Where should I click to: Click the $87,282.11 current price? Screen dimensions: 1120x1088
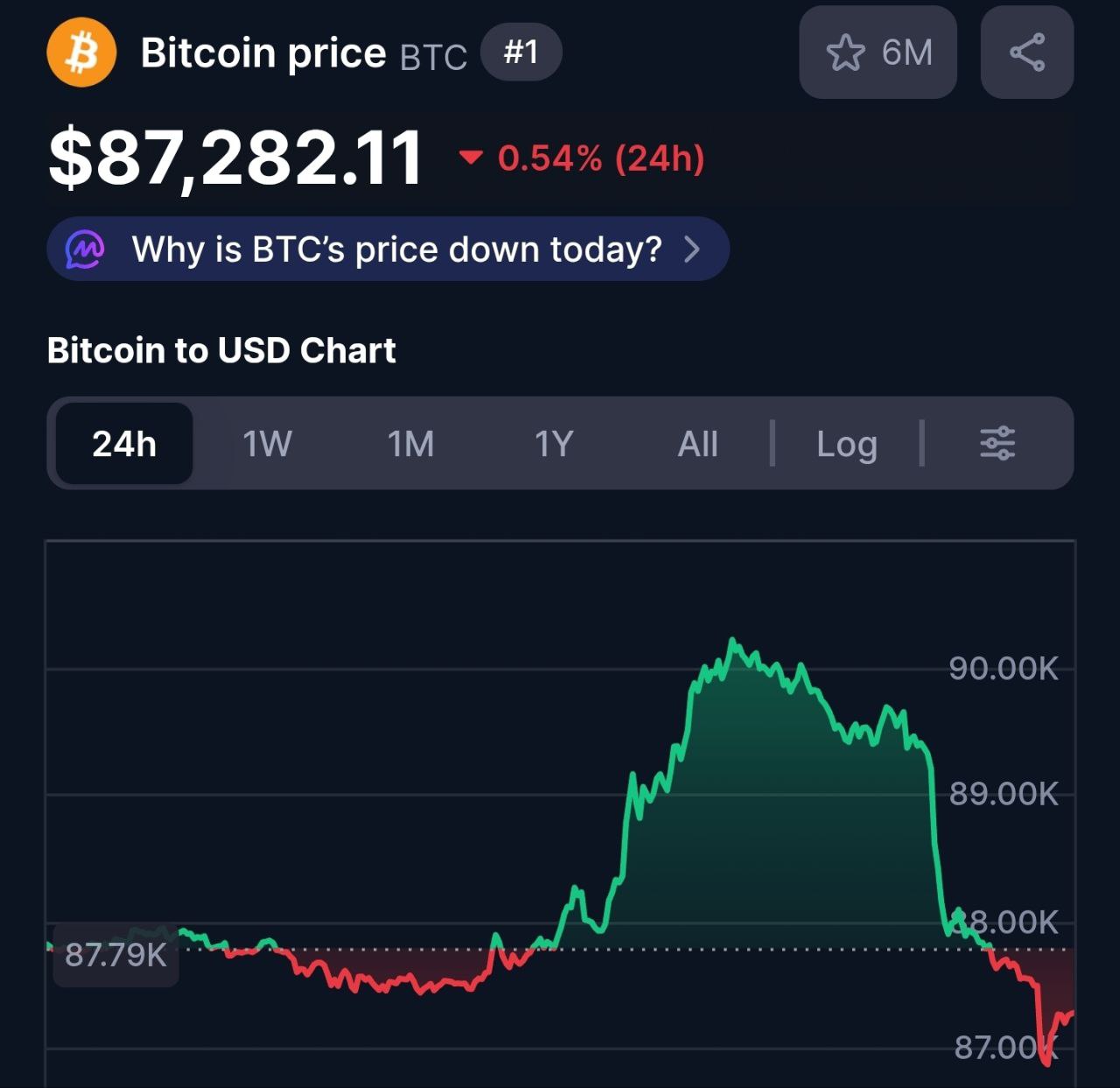point(236,158)
